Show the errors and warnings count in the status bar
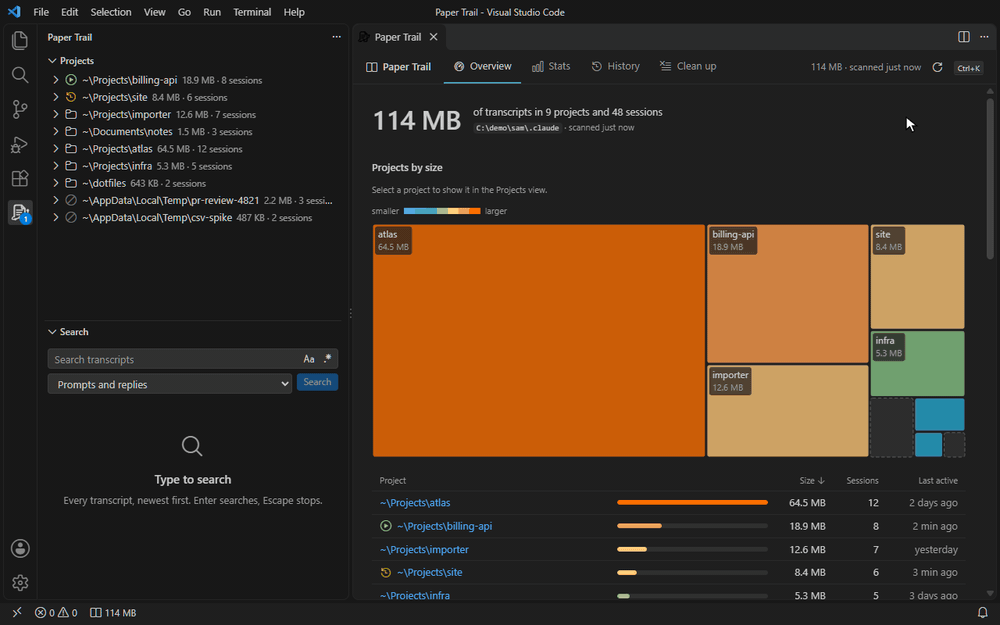 56,613
